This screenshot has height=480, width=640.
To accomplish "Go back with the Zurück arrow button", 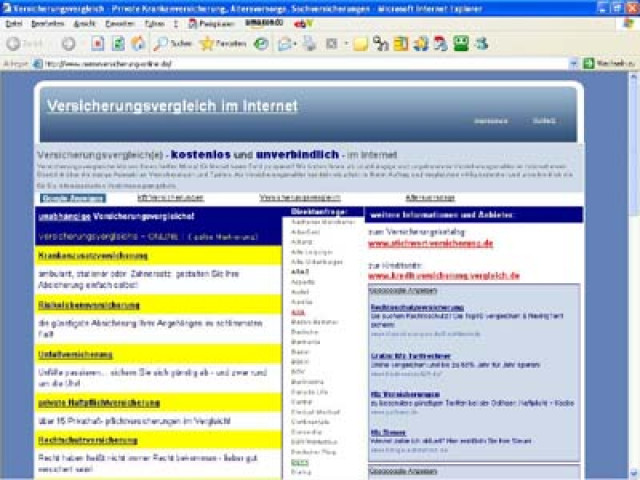I will point(14,44).
